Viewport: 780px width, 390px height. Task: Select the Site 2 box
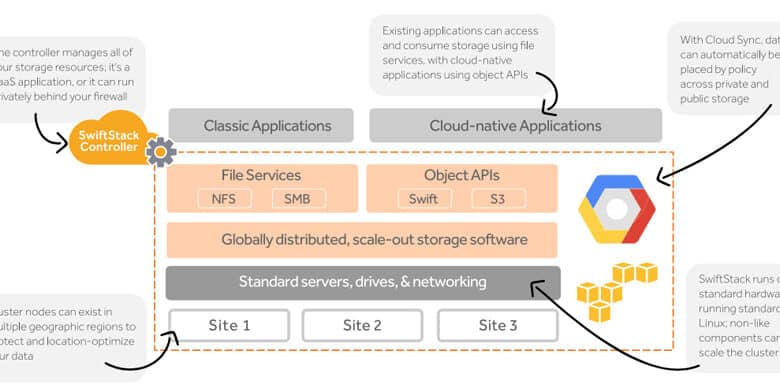(x=362, y=325)
